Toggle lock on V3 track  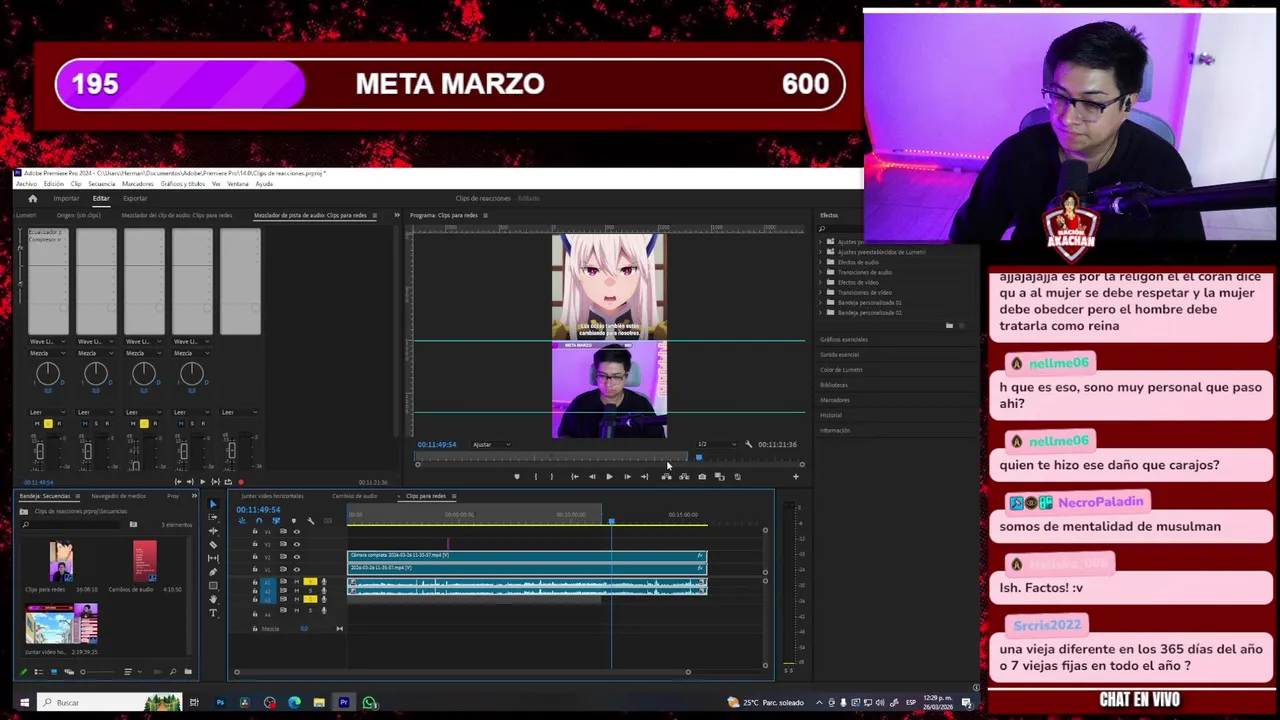coord(255,544)
